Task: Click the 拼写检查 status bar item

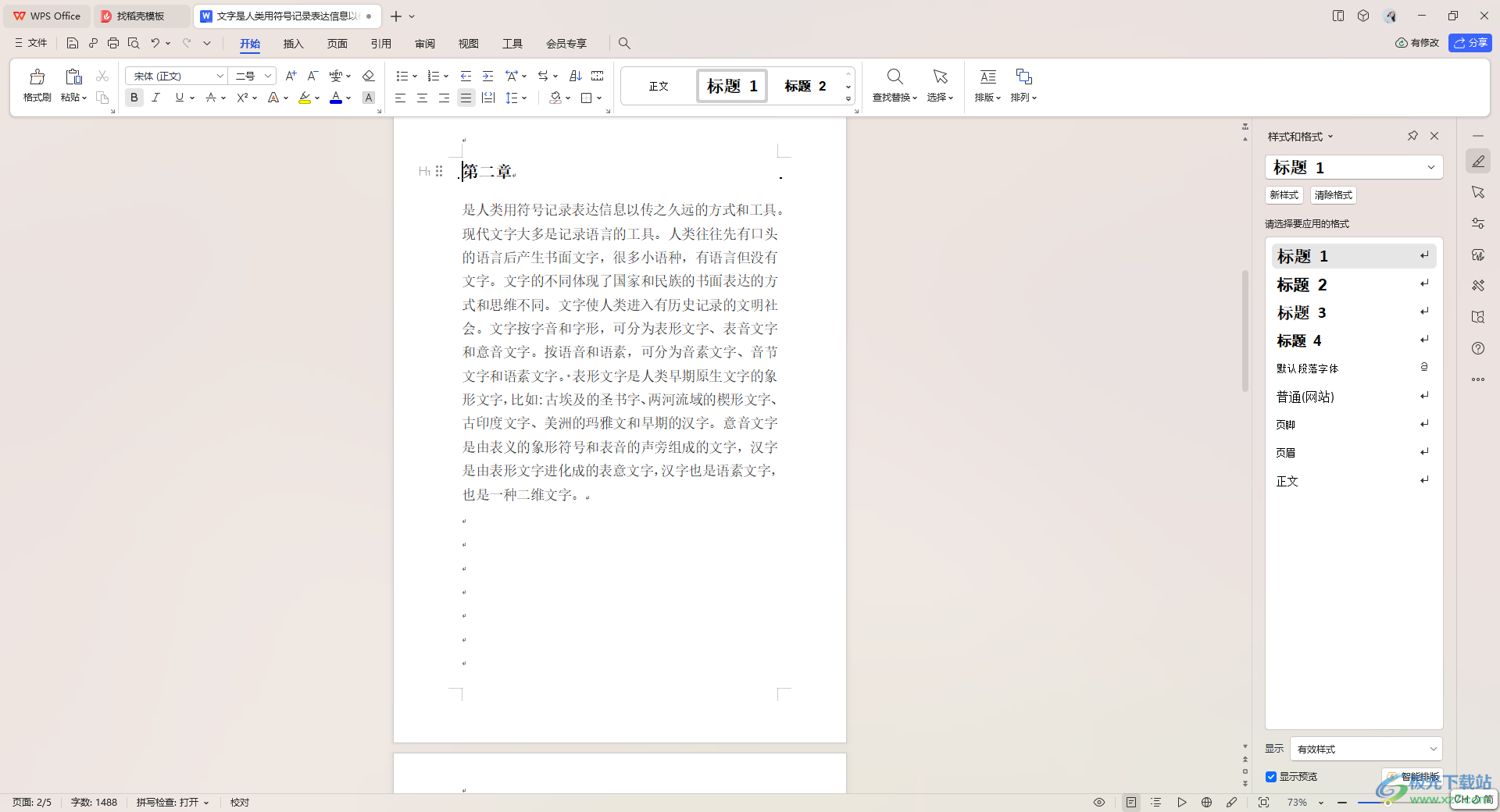Action: pyautogui.click(x=173, y=802)
